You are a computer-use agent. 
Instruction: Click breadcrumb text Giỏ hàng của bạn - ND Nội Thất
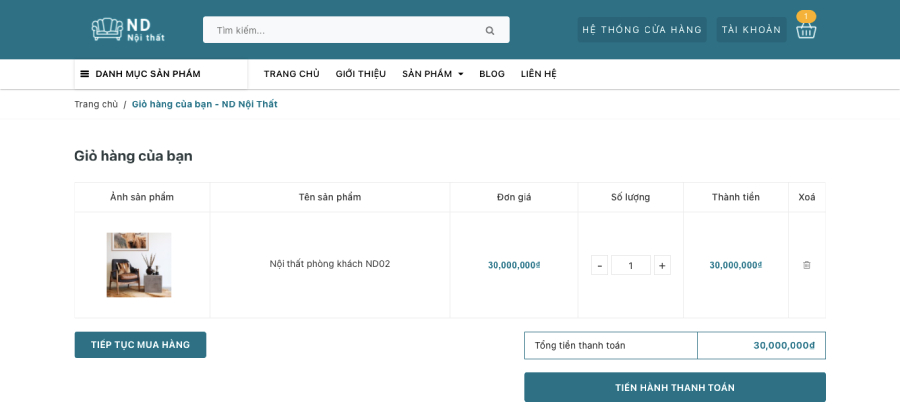[205, 104]
